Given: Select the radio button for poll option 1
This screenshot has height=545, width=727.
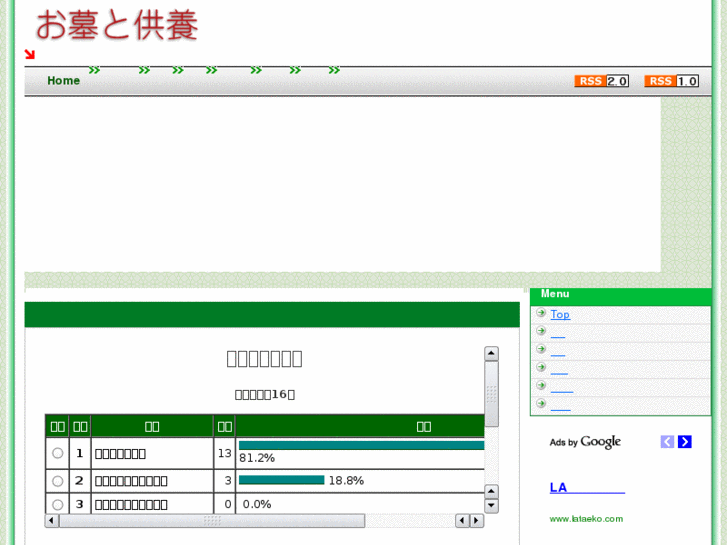Looking at the screenshot, I should (58, 453).
